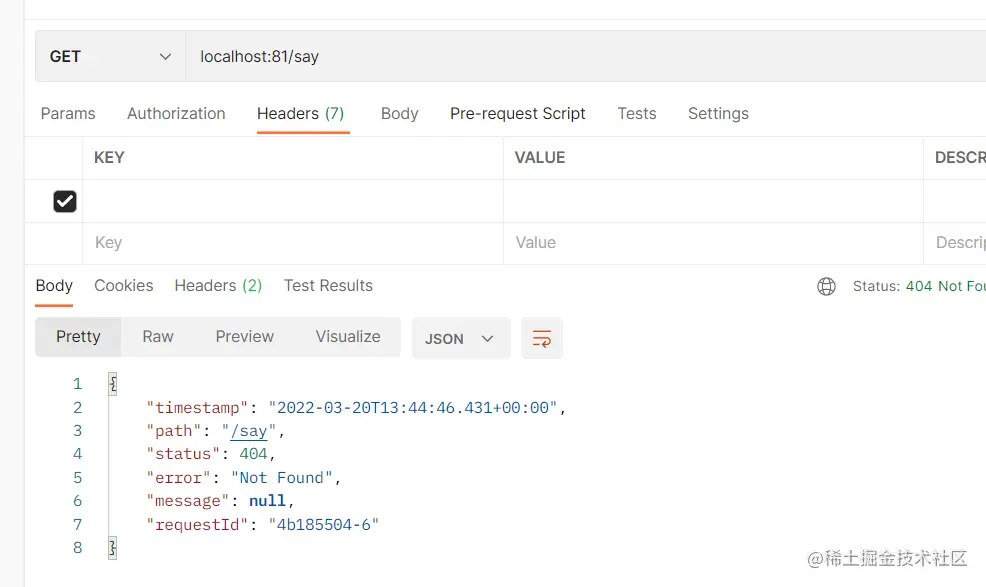Switch to the Preview view

coord(245,337)
